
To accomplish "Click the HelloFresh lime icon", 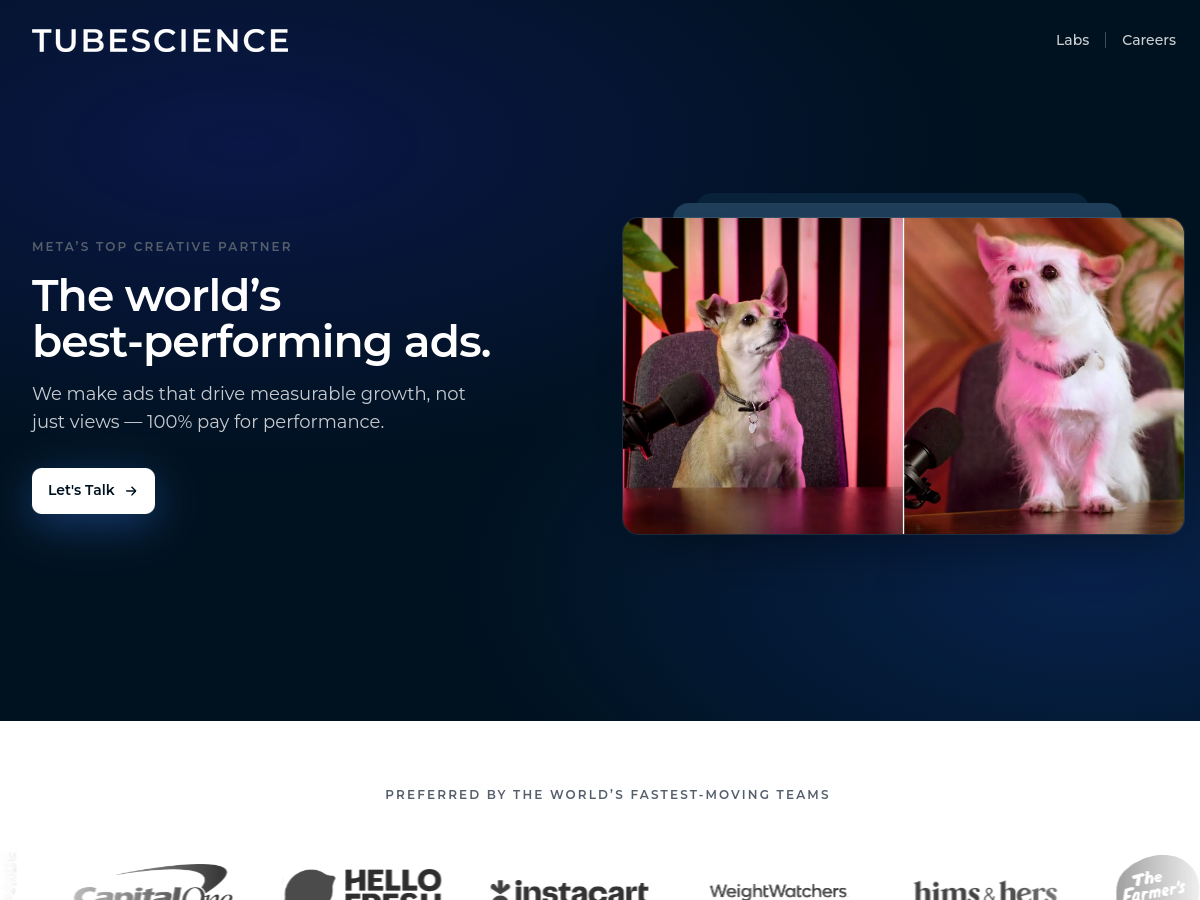I will tap(310, 885).
